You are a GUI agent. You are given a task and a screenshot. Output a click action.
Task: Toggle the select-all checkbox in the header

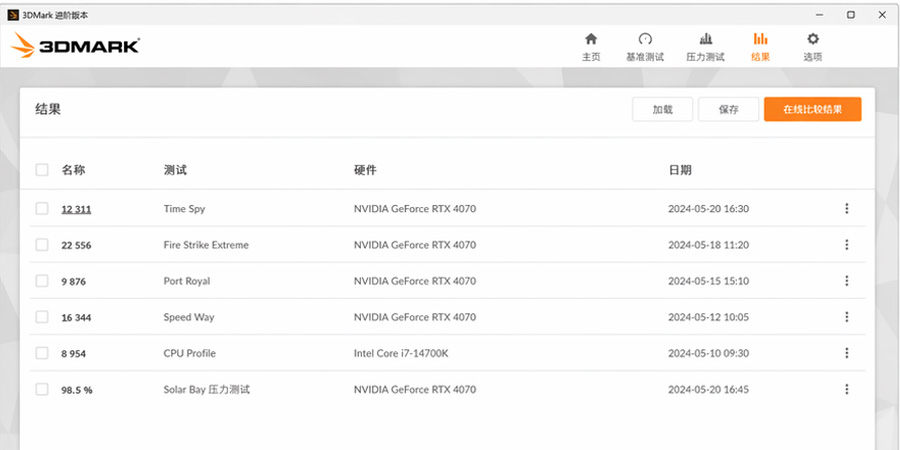tap(42, 169)
